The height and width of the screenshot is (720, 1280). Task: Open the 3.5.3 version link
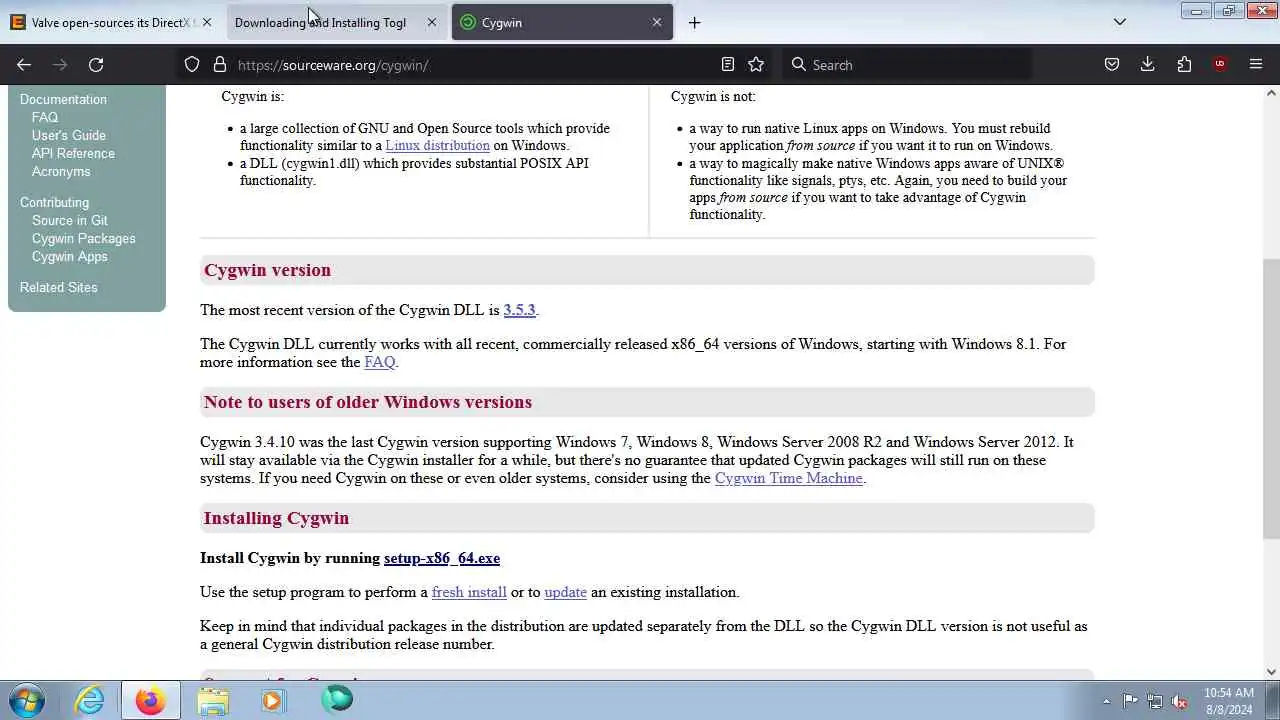(519, 310)
